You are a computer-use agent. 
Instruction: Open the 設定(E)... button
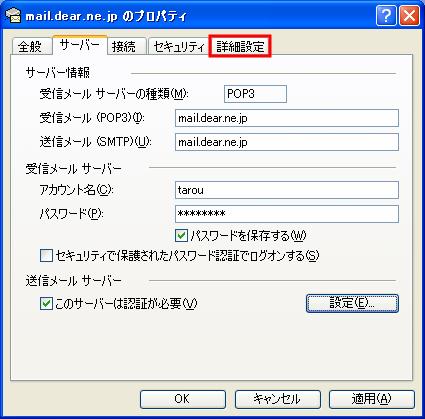352,303
